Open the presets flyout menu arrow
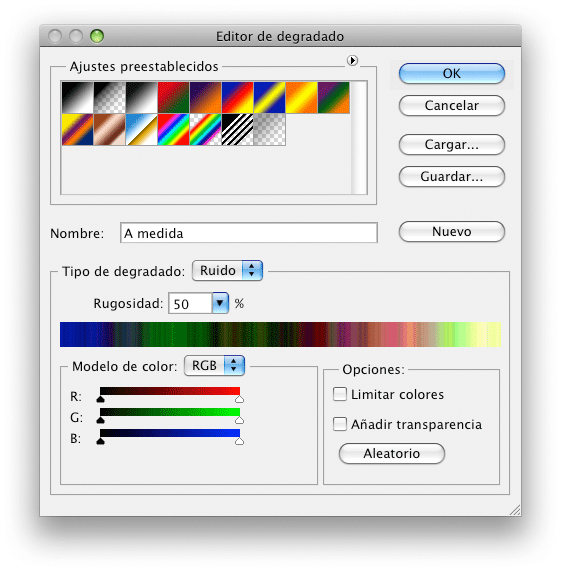The height and width of the screenshot is (571, 561). (352, 60)
